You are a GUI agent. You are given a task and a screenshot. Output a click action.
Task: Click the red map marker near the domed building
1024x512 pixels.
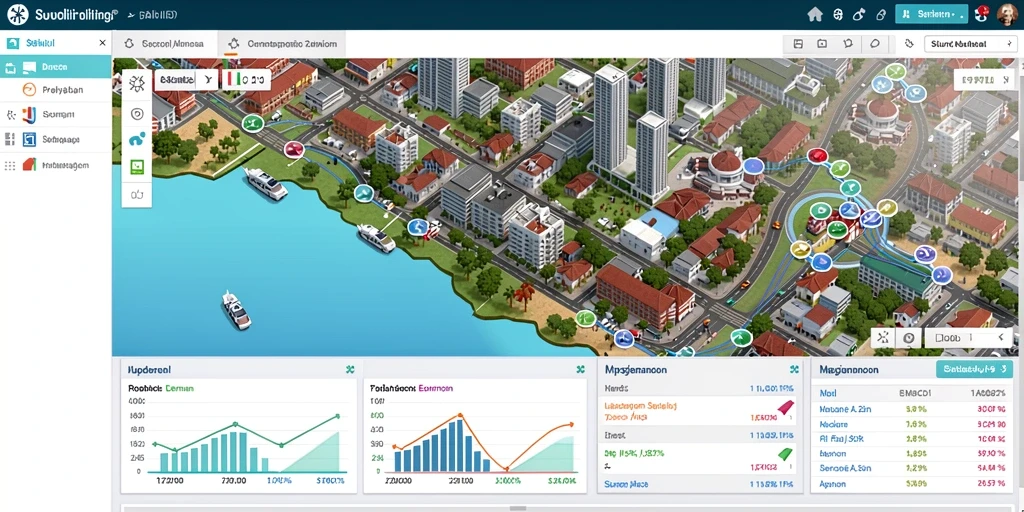tap(817, 155)
